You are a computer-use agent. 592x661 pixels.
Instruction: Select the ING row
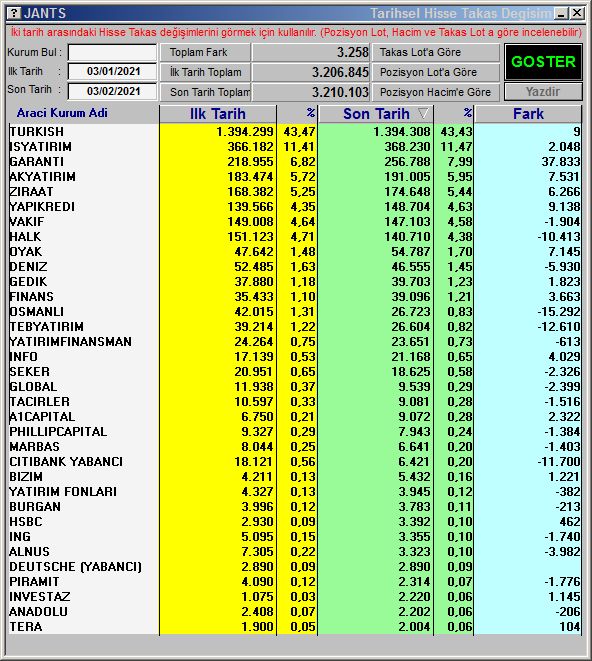pyautogui.click(x=295, y=537)
